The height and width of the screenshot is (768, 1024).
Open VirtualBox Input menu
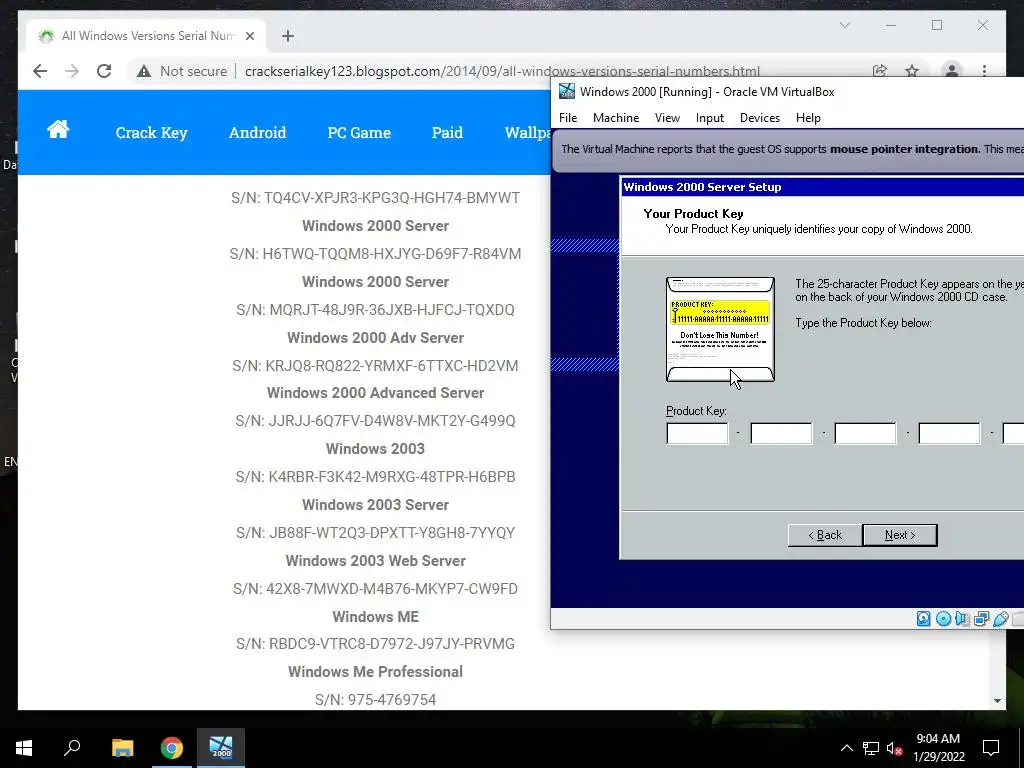click(710, 118)
